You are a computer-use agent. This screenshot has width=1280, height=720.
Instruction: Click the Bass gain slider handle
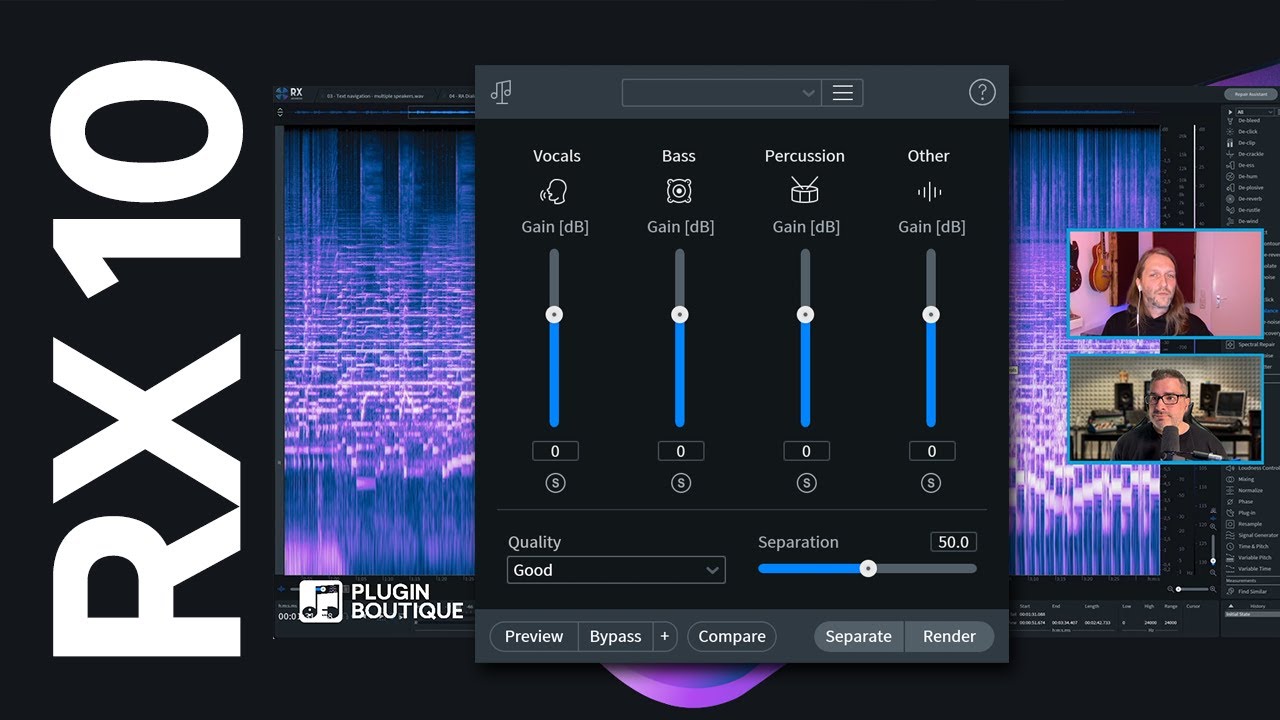click(680, 314)
